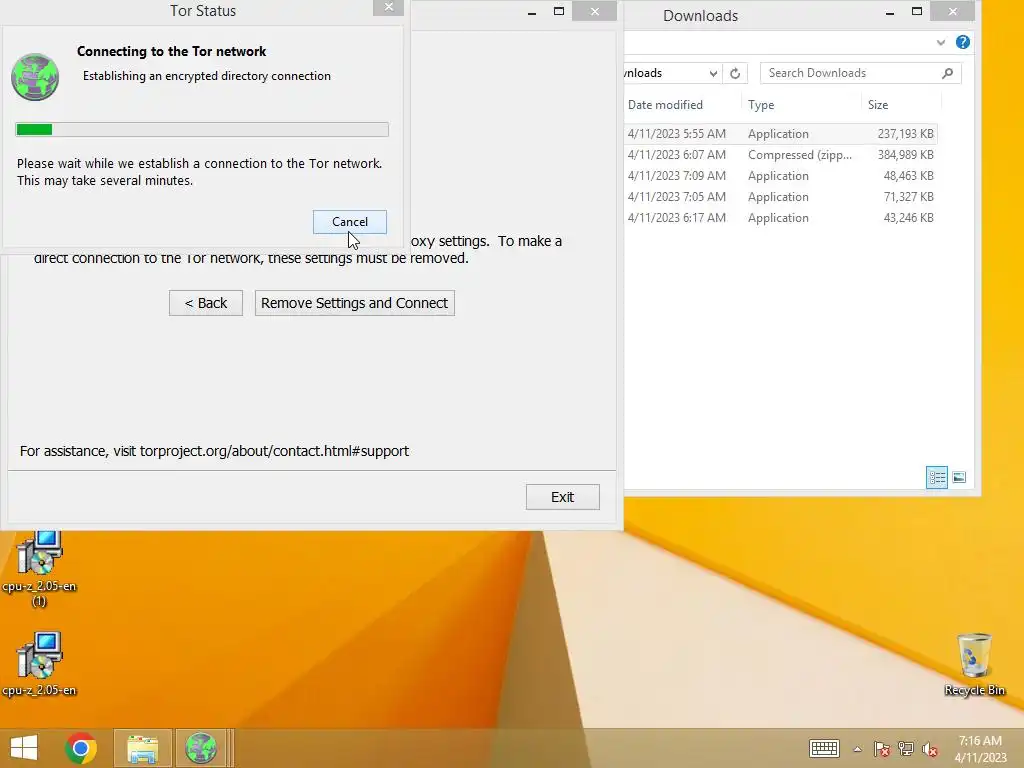Viewport: 1024px width, 768px height.
Task: Open the cpu-z_2.05-en (1) desktop installer
Action: 39,569
